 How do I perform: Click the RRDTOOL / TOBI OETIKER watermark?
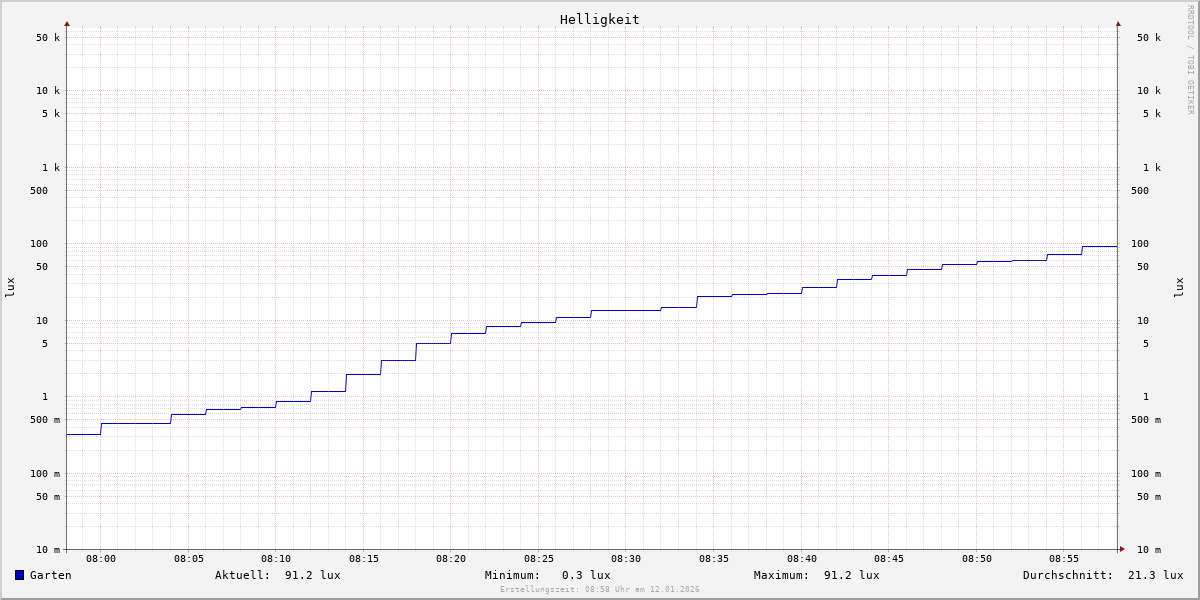click(1190, 60)
